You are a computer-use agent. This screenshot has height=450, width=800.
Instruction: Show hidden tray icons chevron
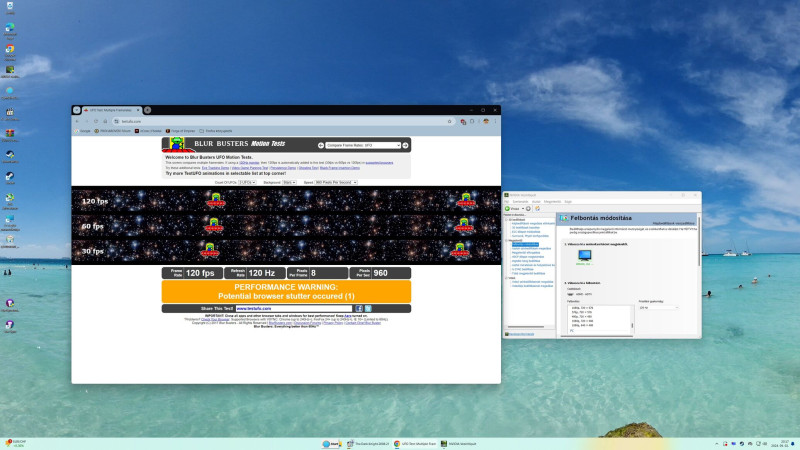[x=717, y=444]
